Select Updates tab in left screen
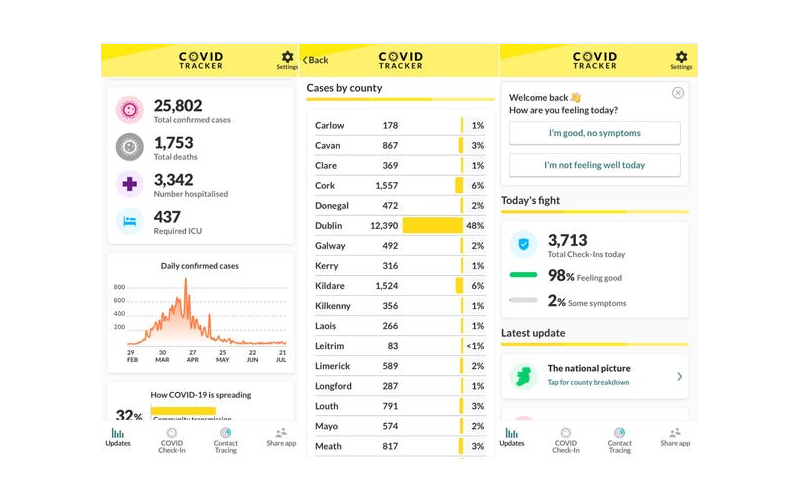Screen dimensions: 800x500 click(118, 438)
